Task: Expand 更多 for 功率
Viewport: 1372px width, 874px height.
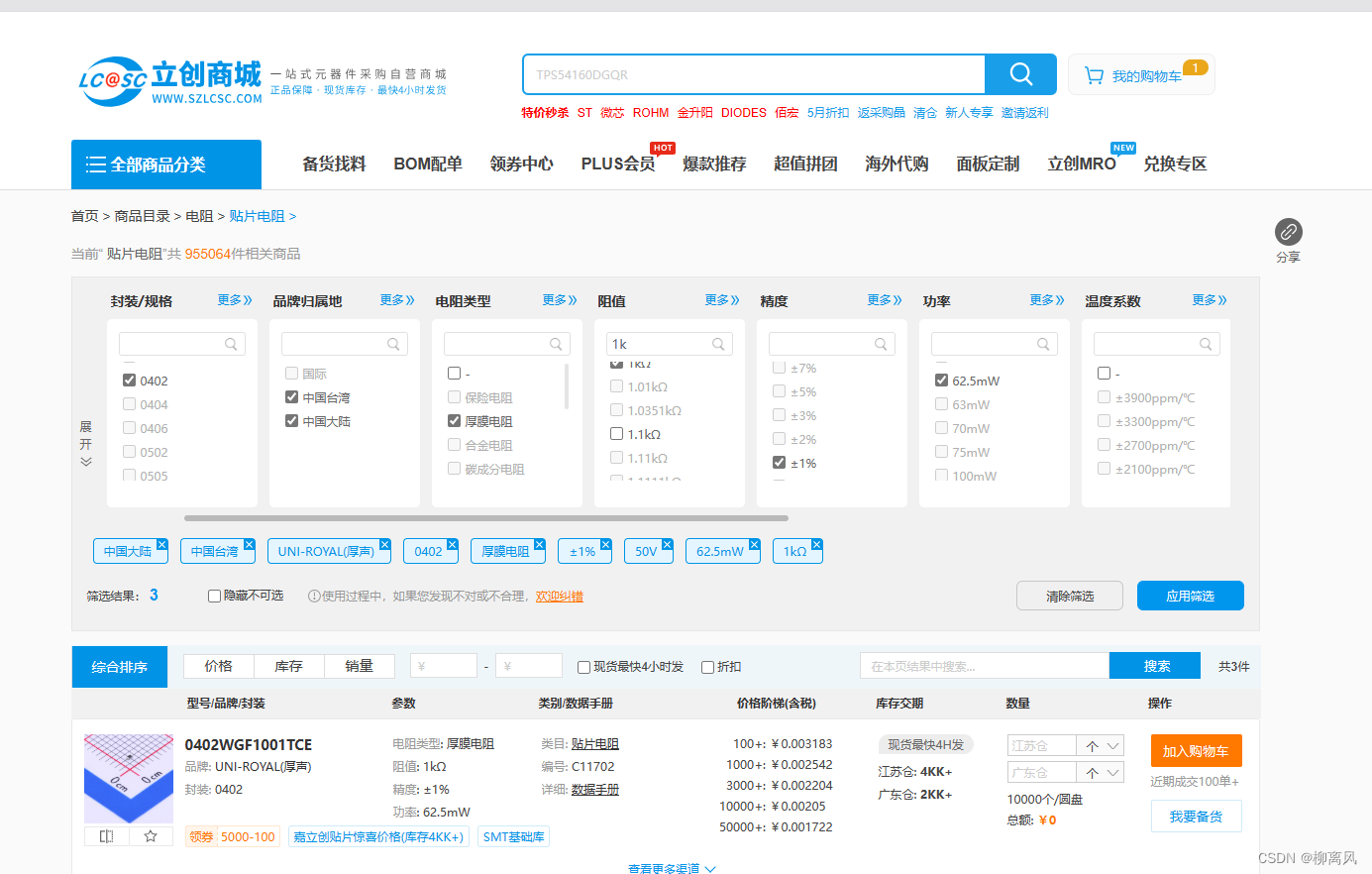Action: point(1047,300)
